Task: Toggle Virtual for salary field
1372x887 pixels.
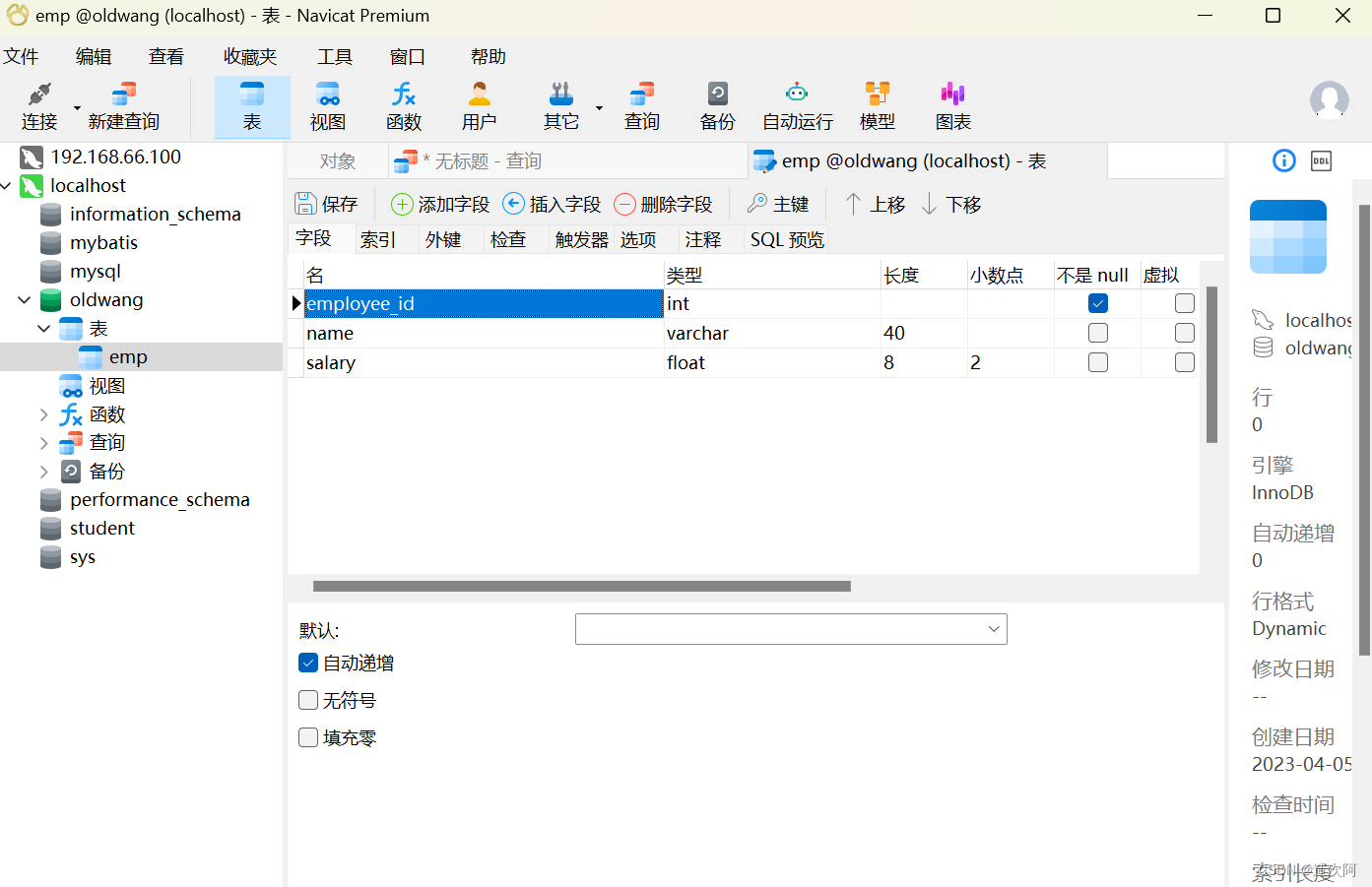Action: click(1185, 362)
